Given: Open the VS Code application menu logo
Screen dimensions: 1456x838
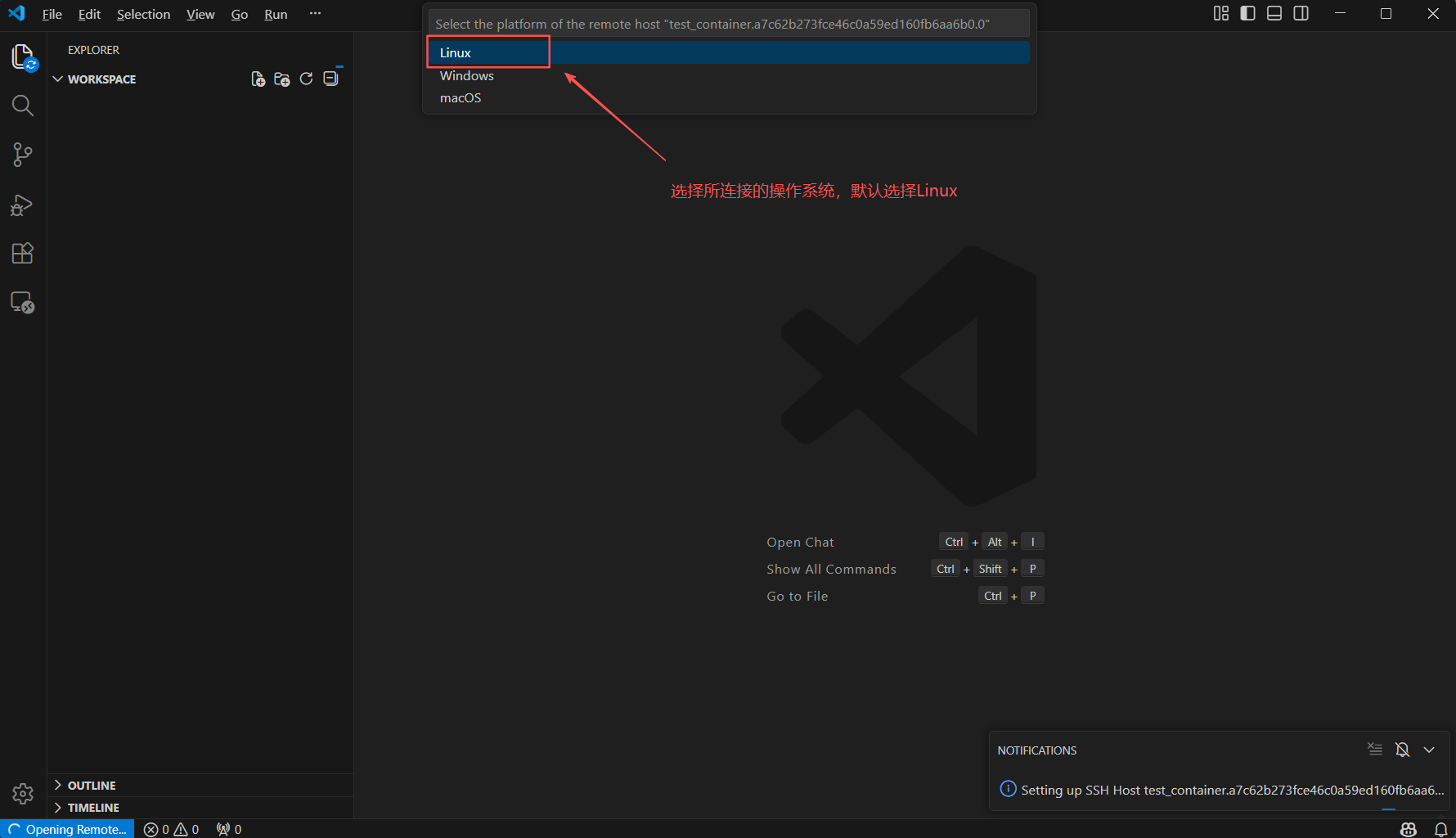Looking at the screenshot, I should (x=16, y=13).
